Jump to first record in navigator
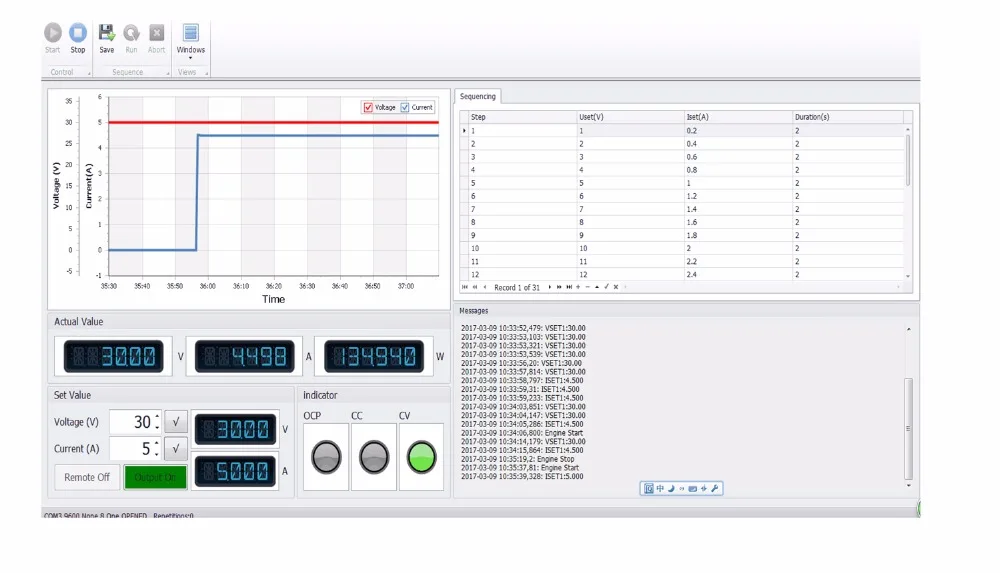 pyautogui.click(x=464, y=287)
